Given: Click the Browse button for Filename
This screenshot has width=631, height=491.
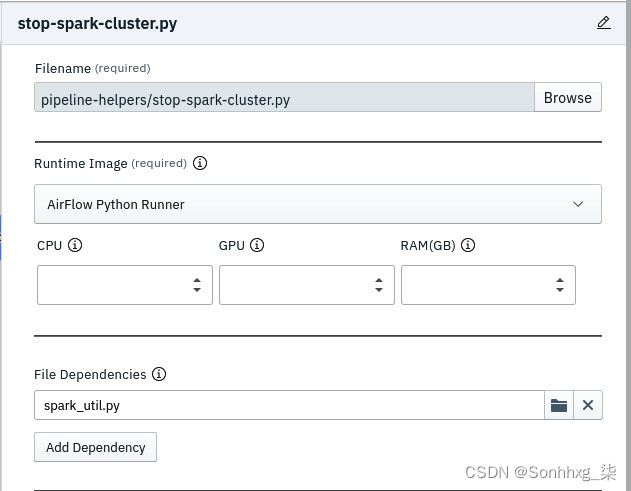Looking at the screenshot, I should coord(568,97).
